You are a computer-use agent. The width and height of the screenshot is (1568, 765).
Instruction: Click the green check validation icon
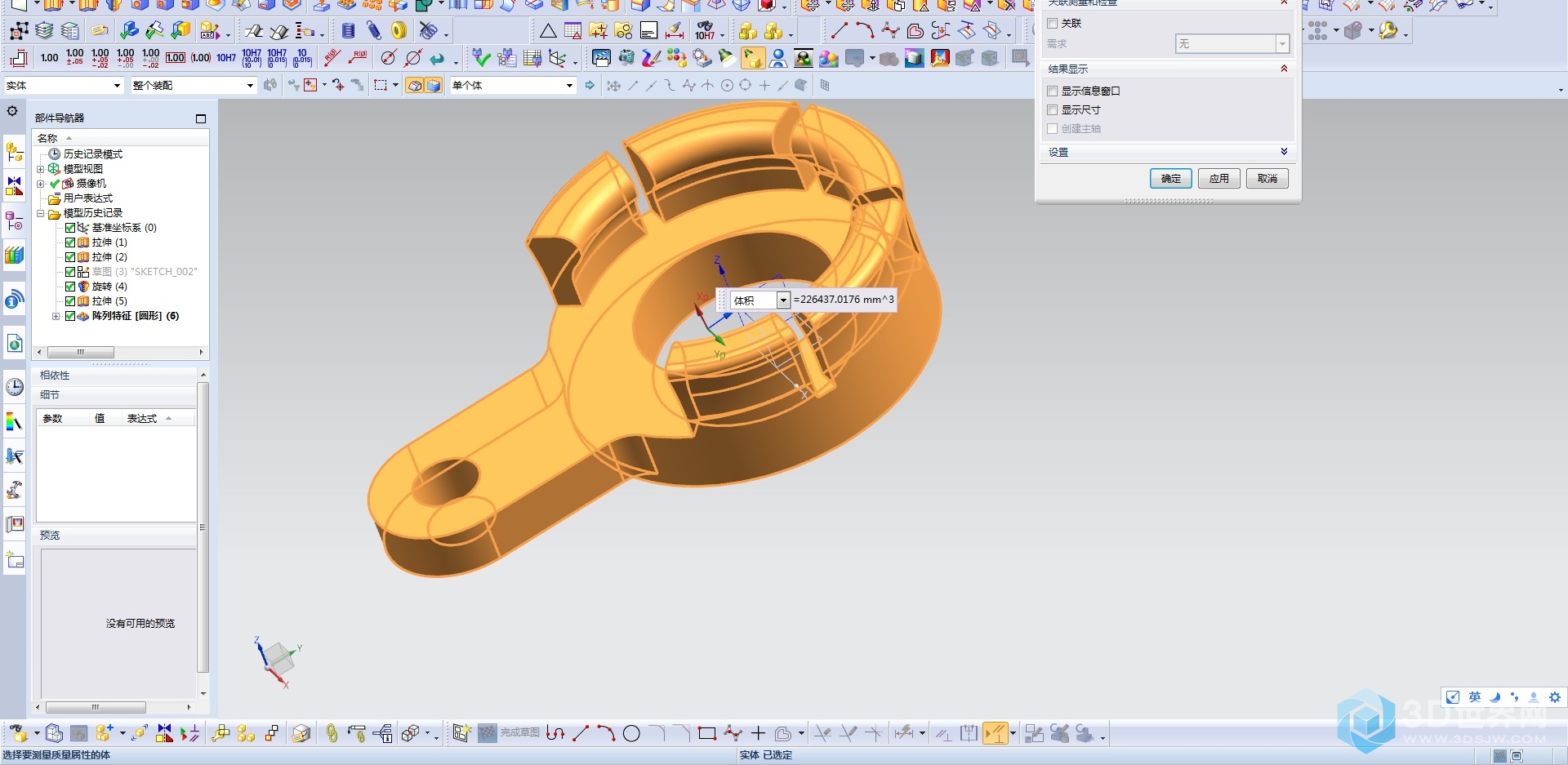click(x=482, y=58)
